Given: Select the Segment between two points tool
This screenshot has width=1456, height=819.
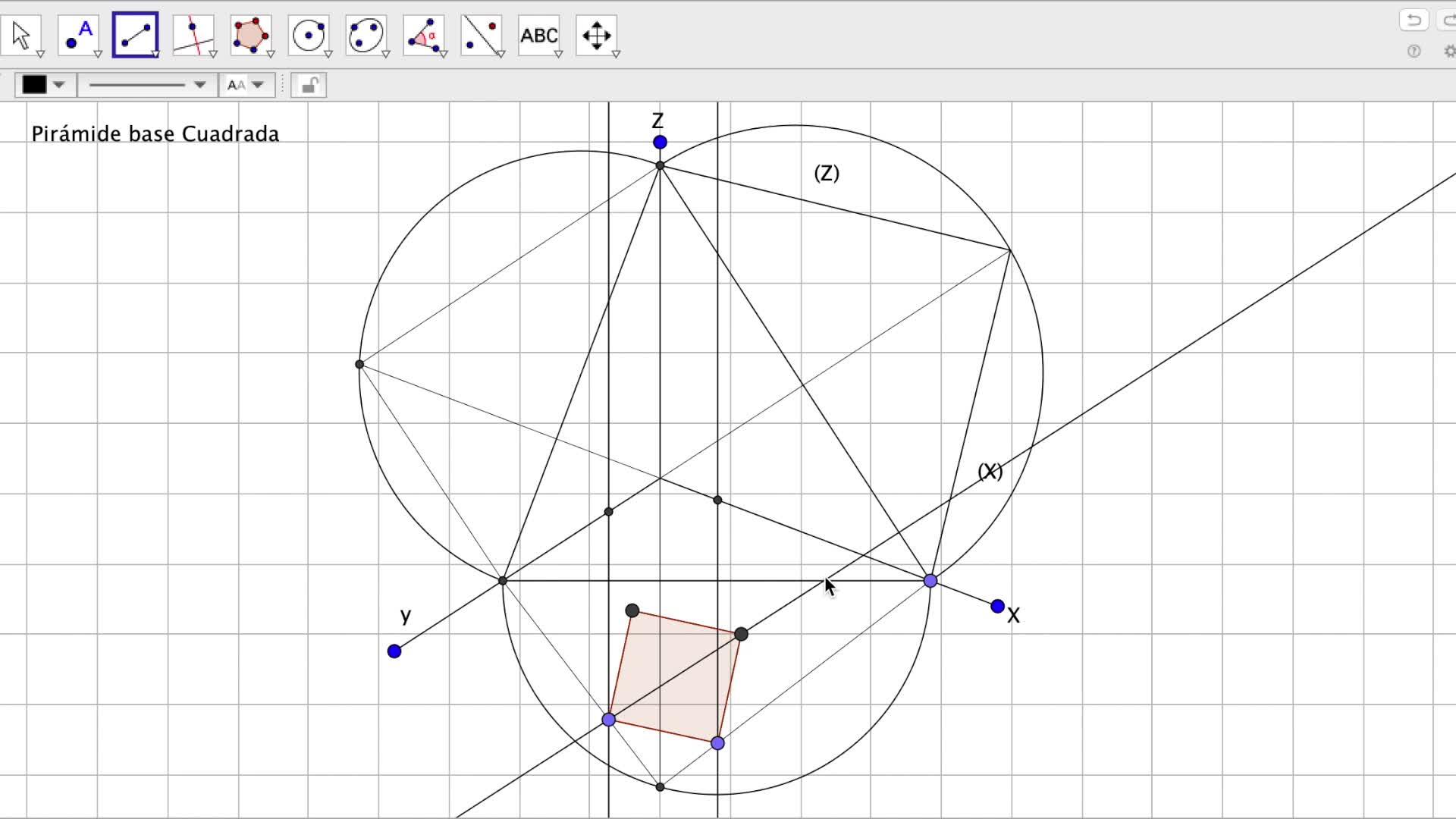Looking at the screenshot, I should [x=135, y=35].
